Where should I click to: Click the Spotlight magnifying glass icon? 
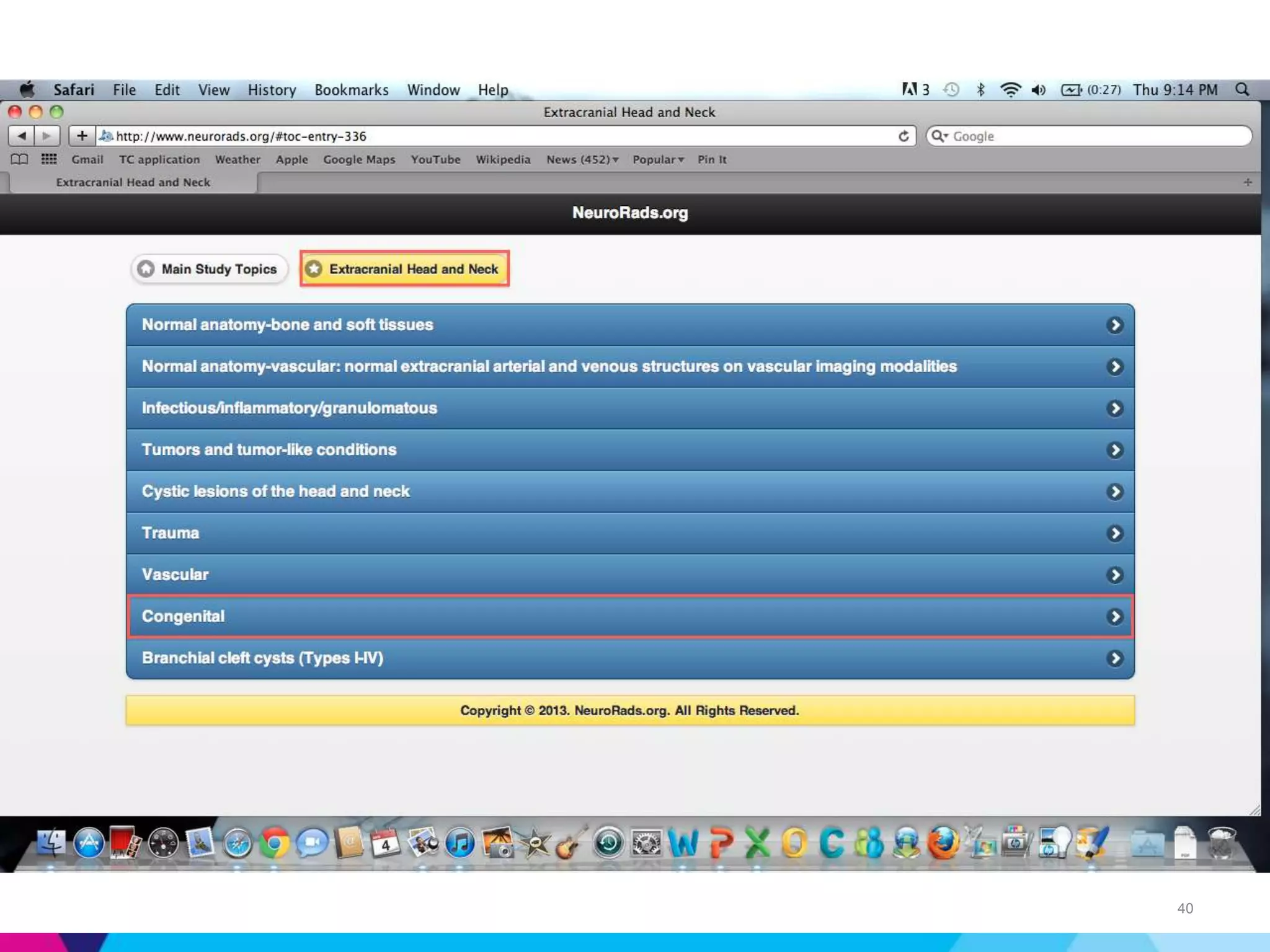point(1242,90)
